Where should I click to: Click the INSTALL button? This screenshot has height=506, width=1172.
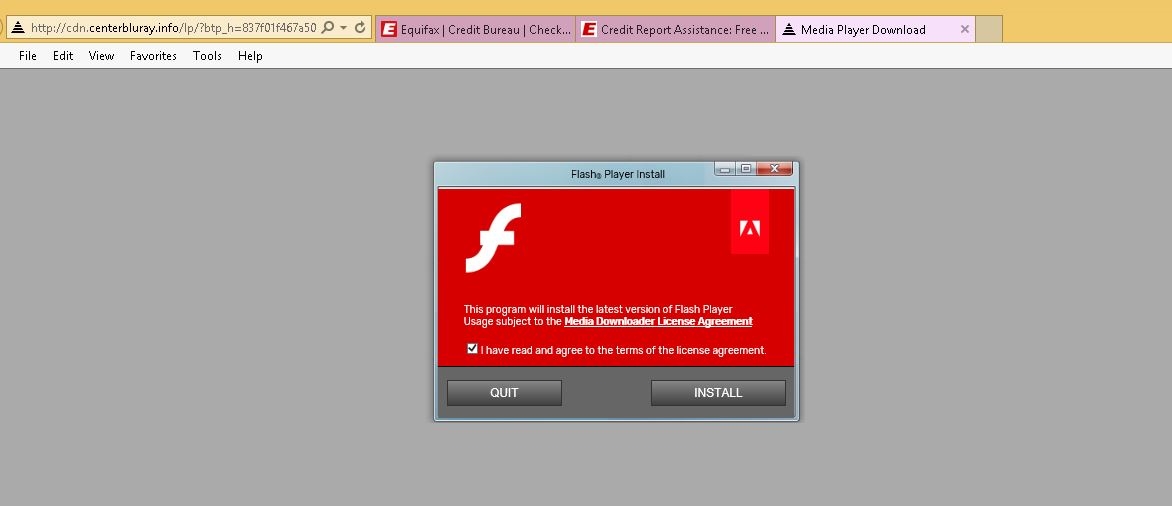[x=718, y=393]
